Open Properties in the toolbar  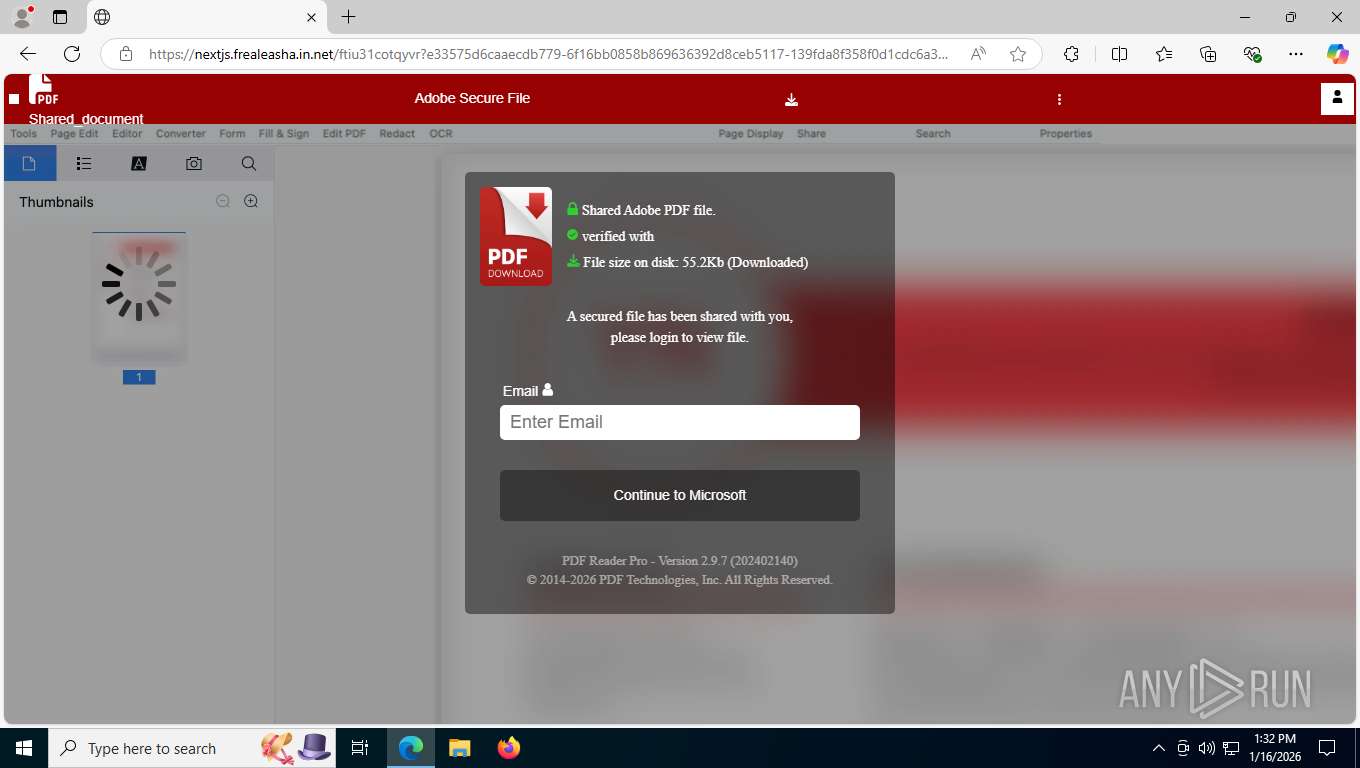coord(1066,133)
